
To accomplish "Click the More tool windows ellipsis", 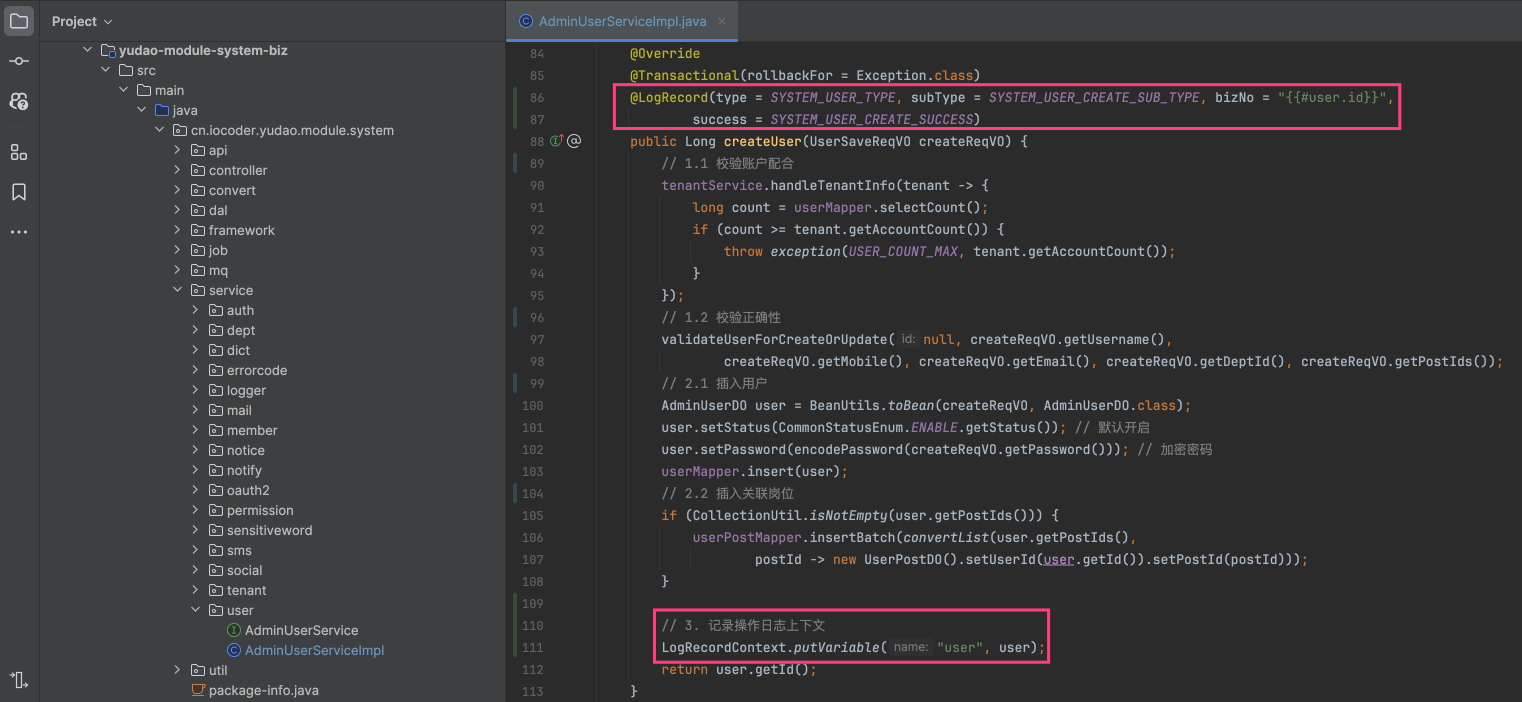I will [x=19, y=232].
